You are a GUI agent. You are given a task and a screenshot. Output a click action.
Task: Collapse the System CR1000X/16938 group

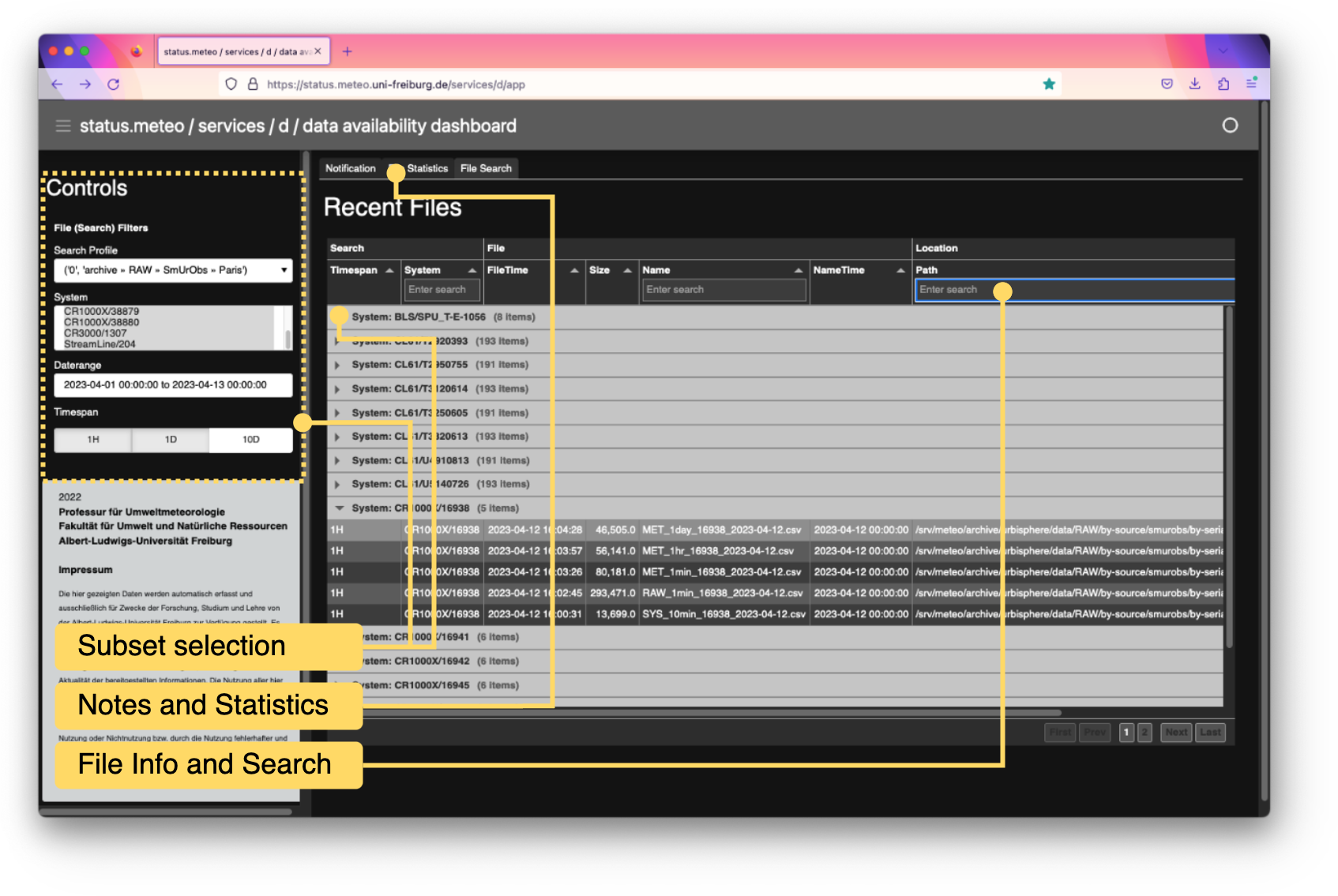[x=340, y=508]
